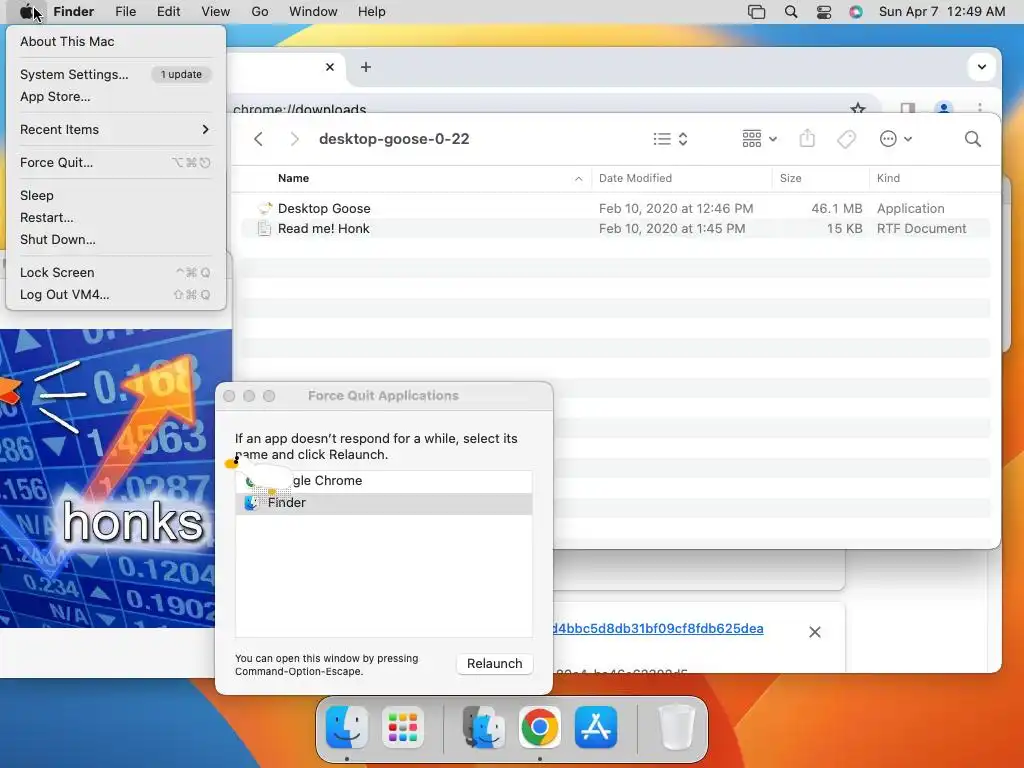Viewport: 1024px width, 768px height.
Task: Open the Finder group-by dropdown
Action: 759,138
